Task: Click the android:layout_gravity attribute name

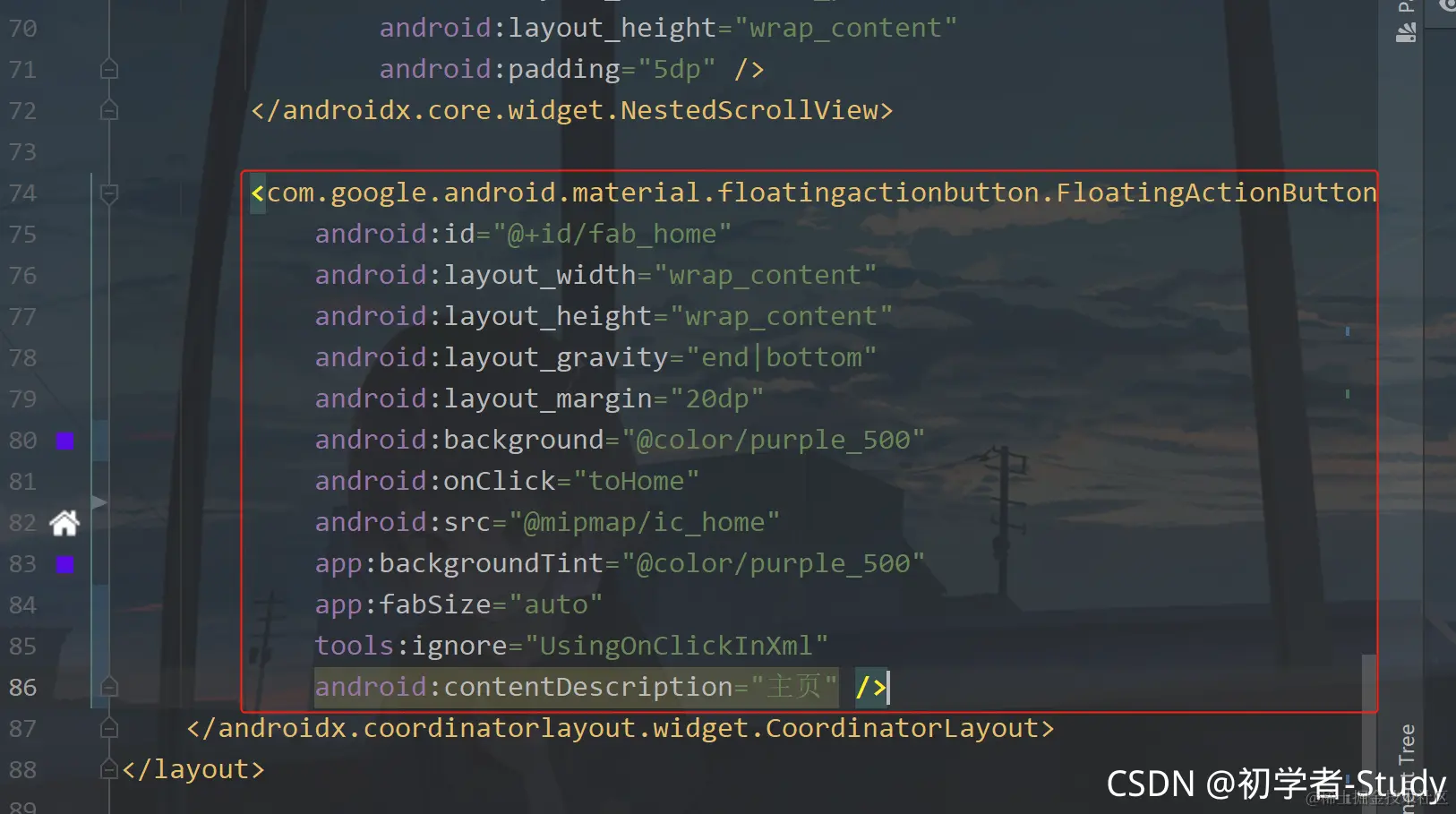Action: [492, 358]
